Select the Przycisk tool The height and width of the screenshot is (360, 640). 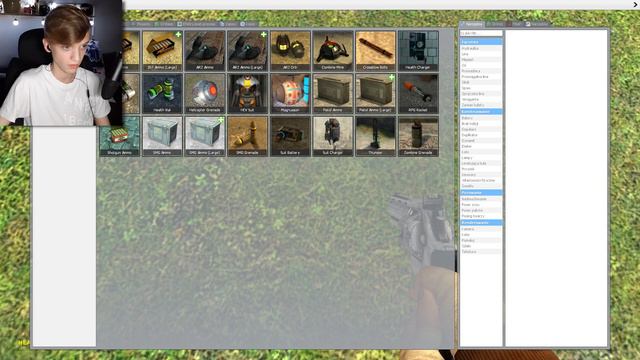[x=481, y=169]
